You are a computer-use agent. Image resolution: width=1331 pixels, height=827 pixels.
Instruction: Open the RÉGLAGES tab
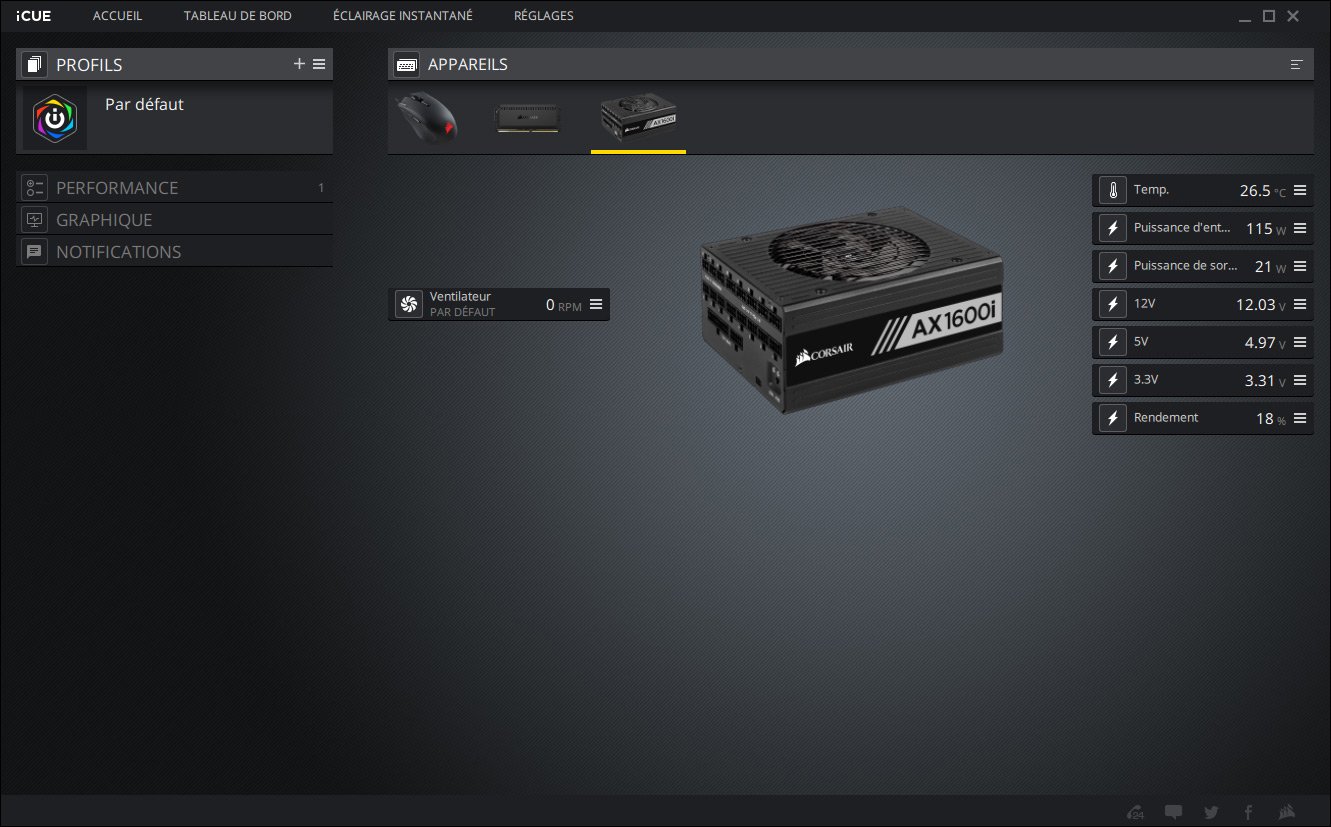coord(544,16)
